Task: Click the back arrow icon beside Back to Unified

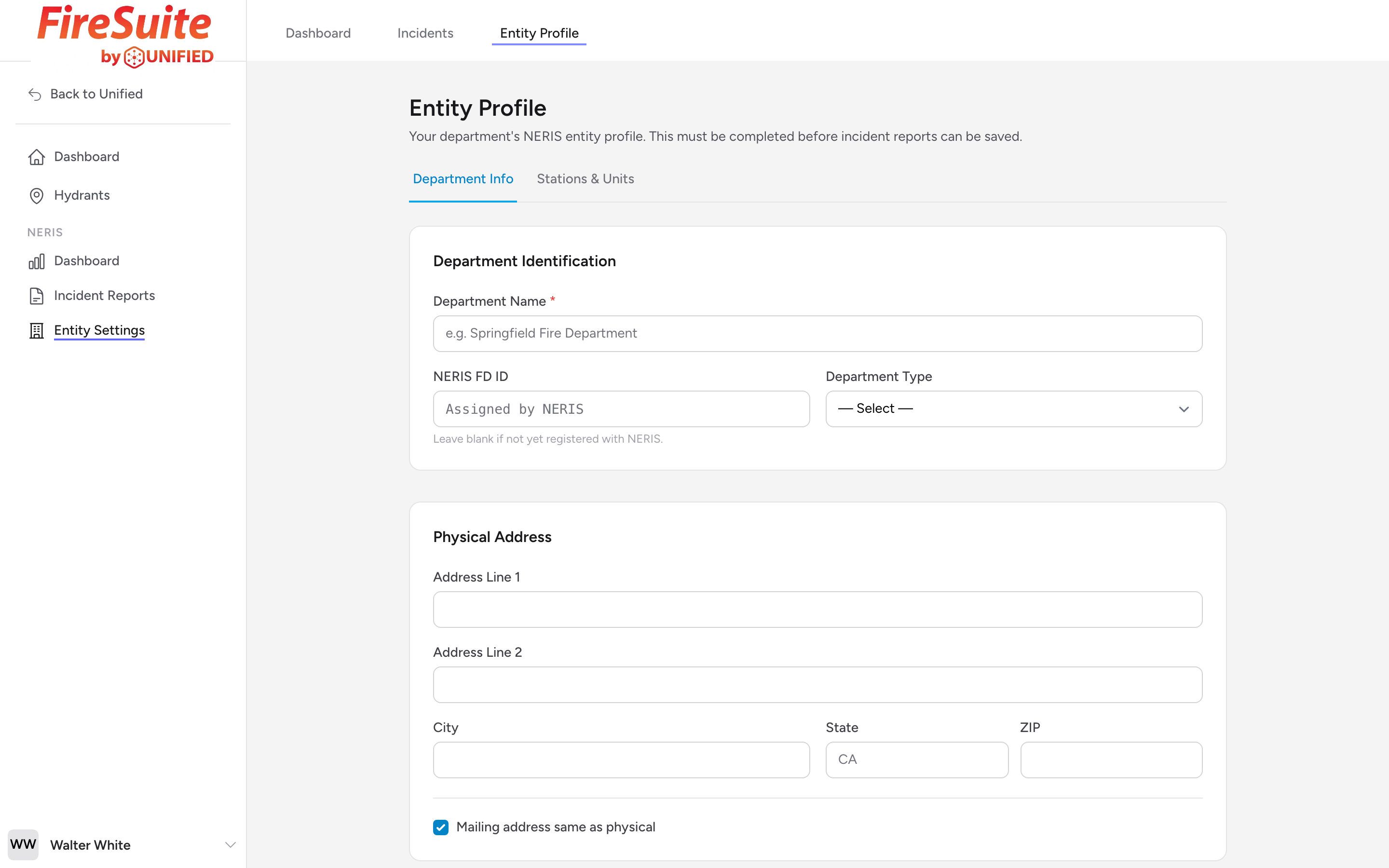Action: (x=35, y=94)
